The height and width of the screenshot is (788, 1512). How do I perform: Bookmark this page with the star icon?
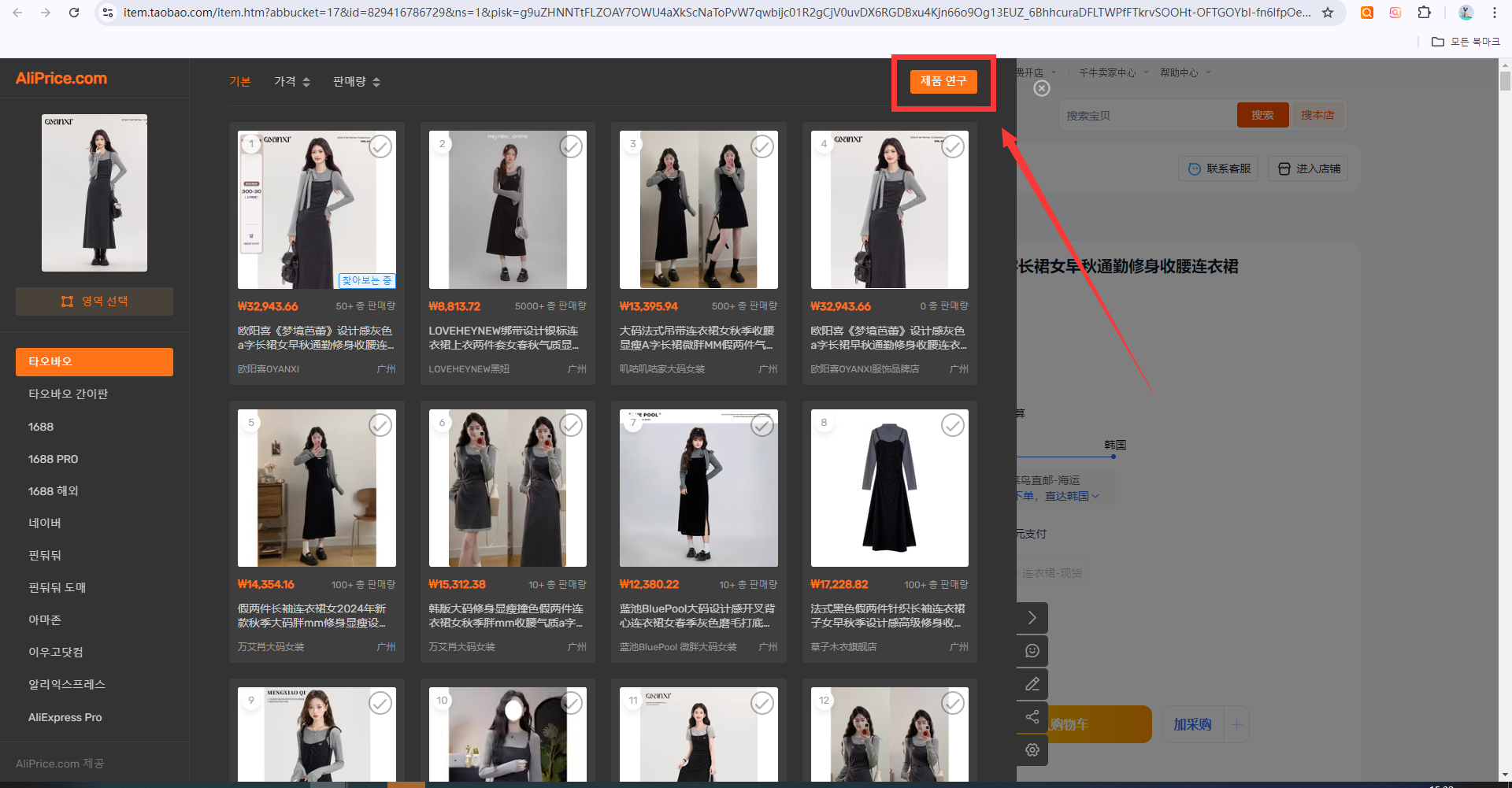point(1328,13)
